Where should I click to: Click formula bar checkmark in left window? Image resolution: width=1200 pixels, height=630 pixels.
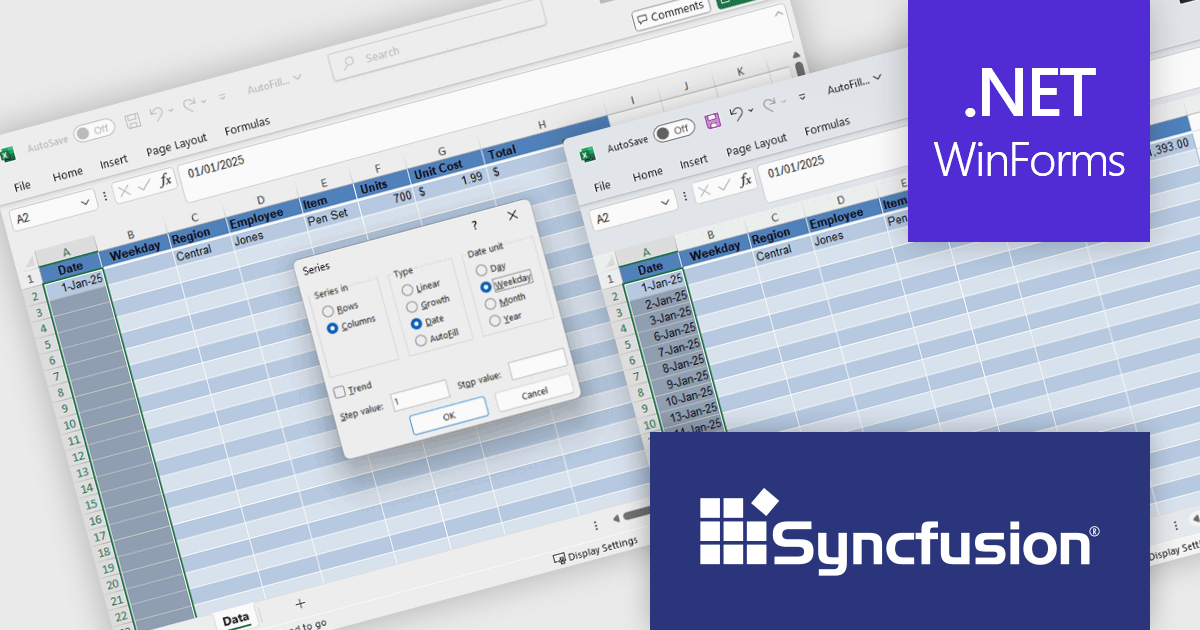145,186
